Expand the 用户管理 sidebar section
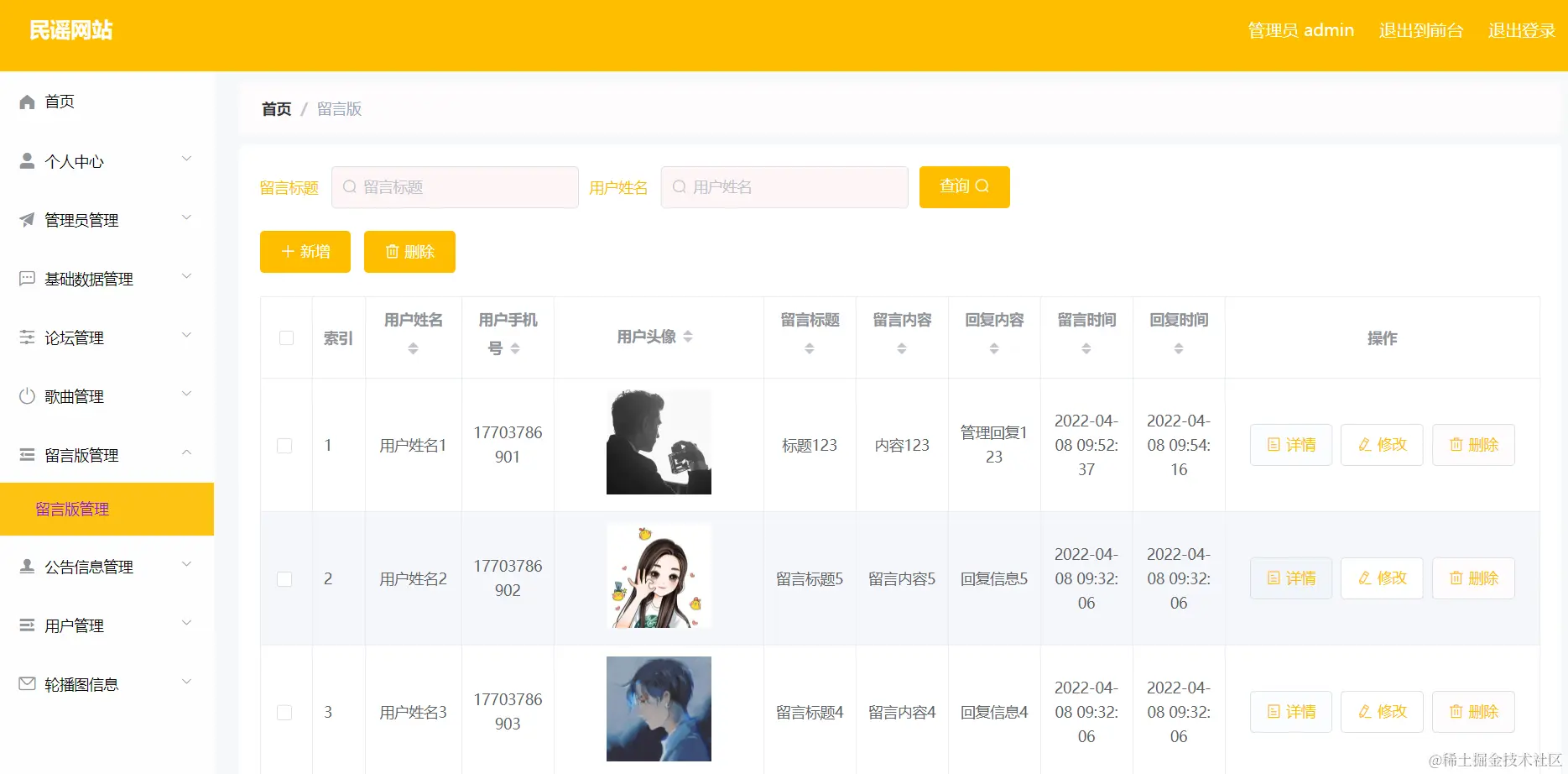Viewport: 1568px width, 774px height. click(185, 623)
